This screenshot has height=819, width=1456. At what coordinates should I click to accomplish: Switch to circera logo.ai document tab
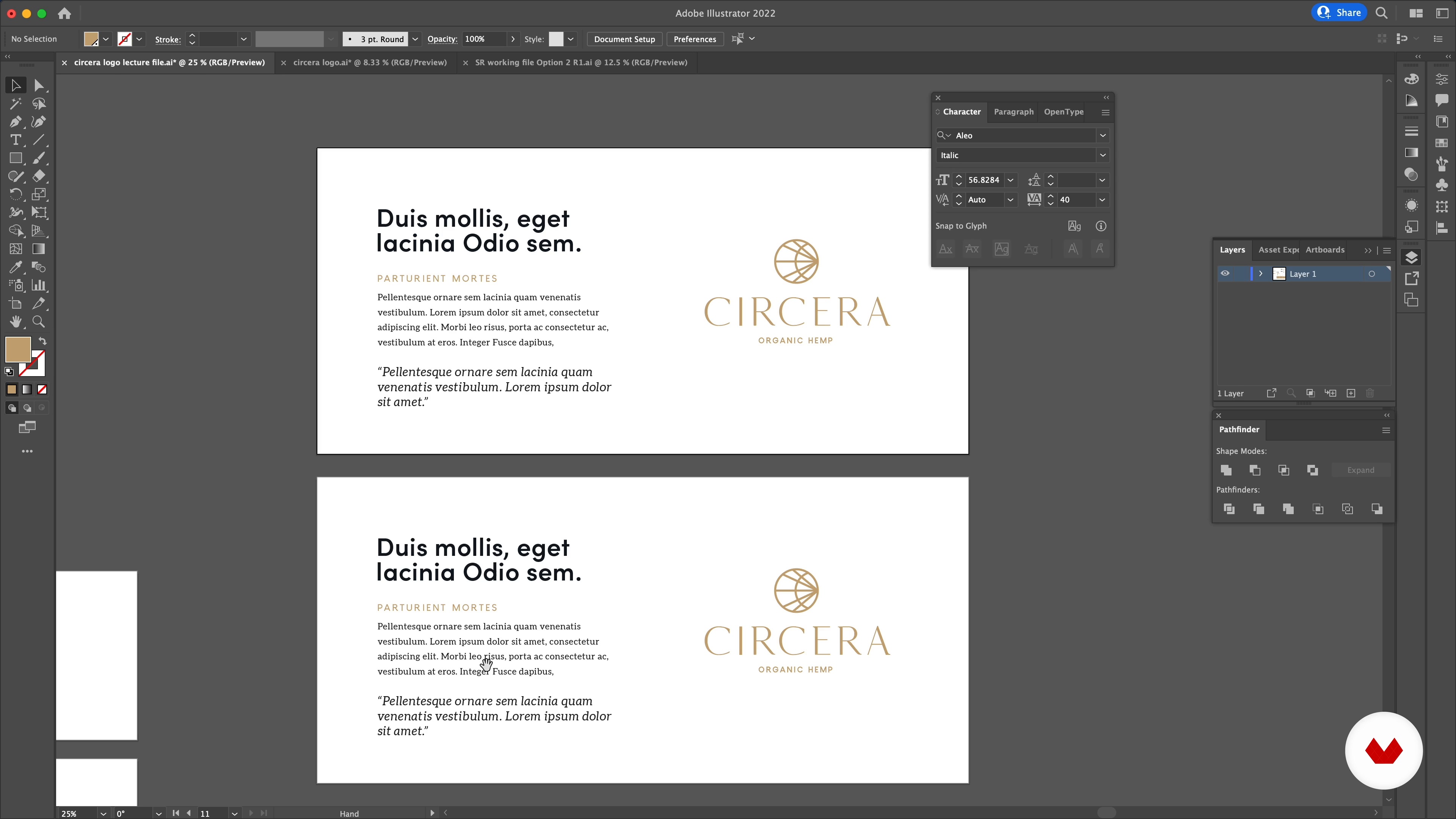tap(370, 63)
